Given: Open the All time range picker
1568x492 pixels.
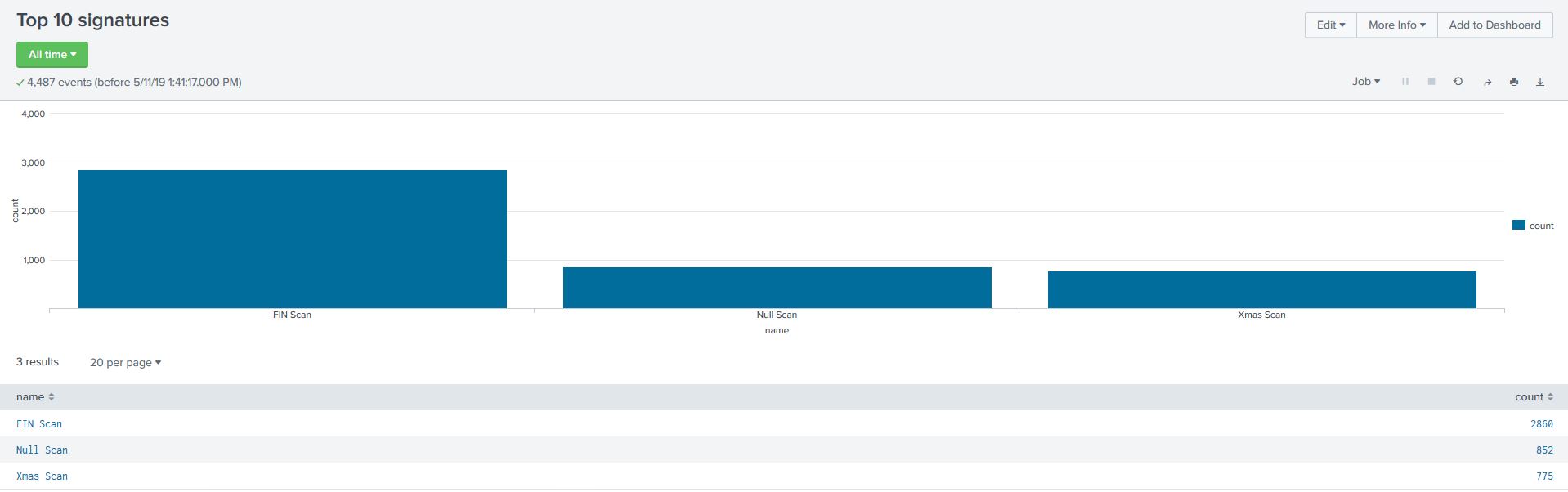Looking at the screenshot, I should tap(52, 55).
